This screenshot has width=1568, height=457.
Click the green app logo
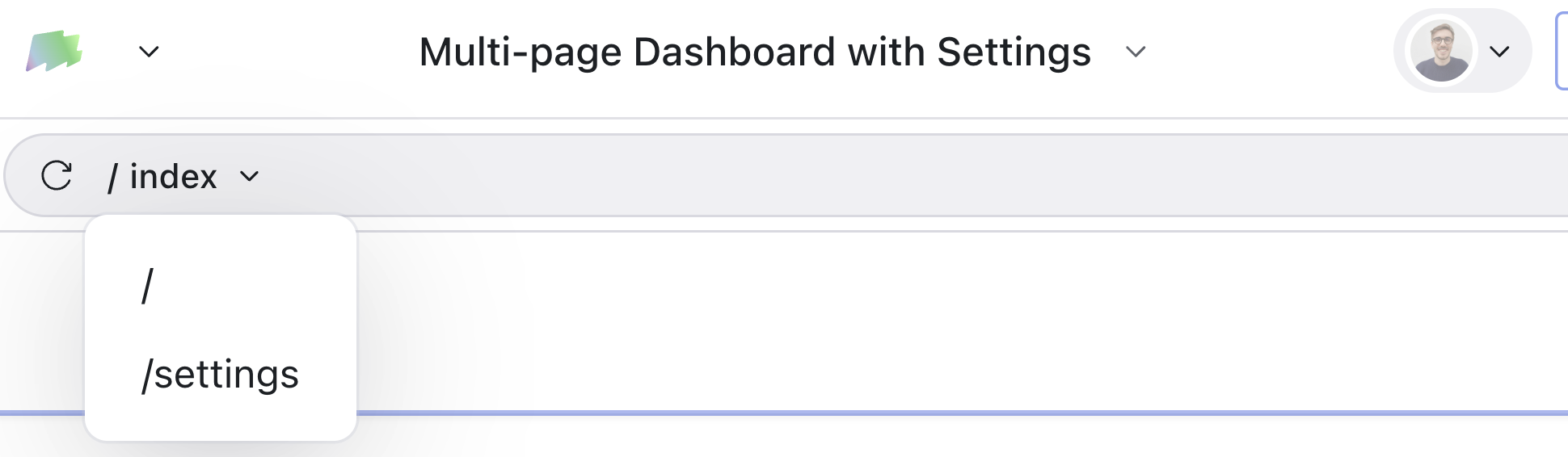click(54, 52)
